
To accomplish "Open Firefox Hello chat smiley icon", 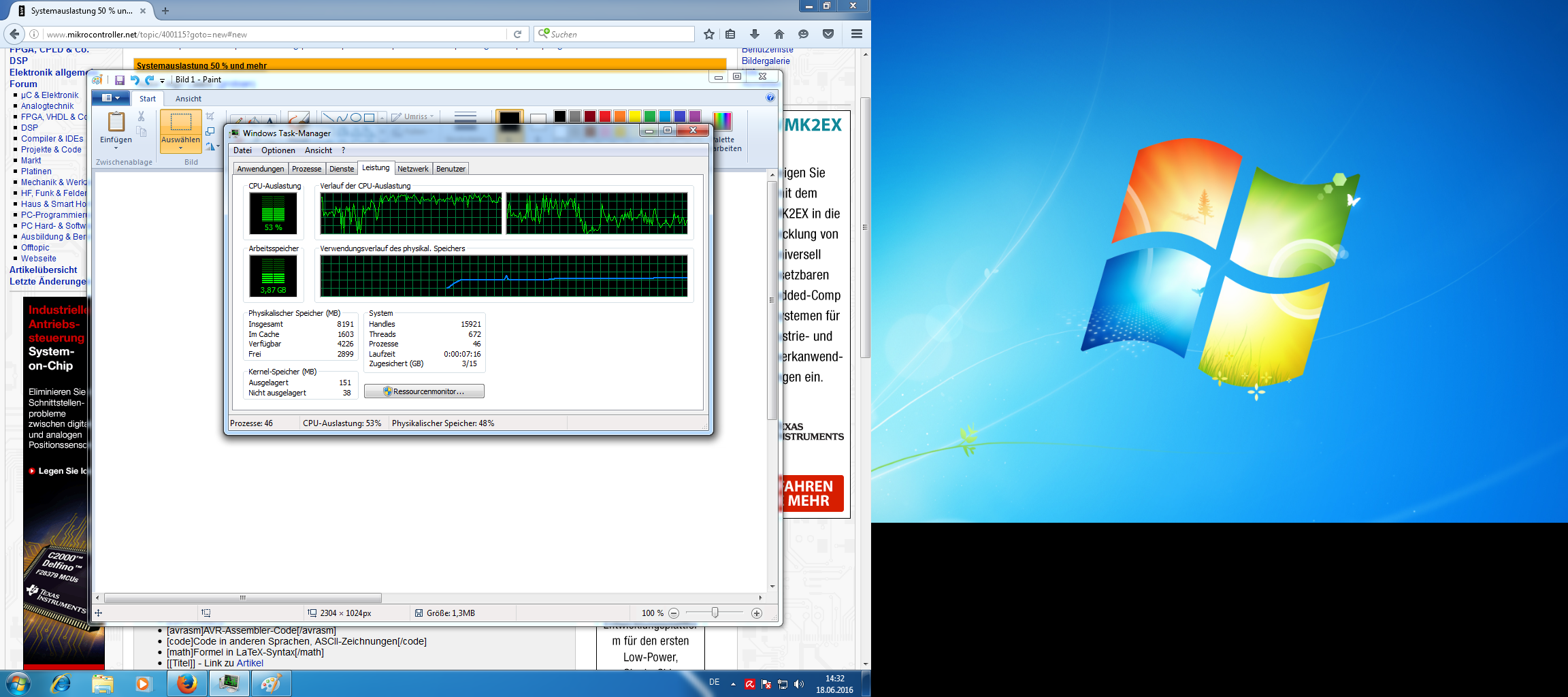I will pos(804,34).
